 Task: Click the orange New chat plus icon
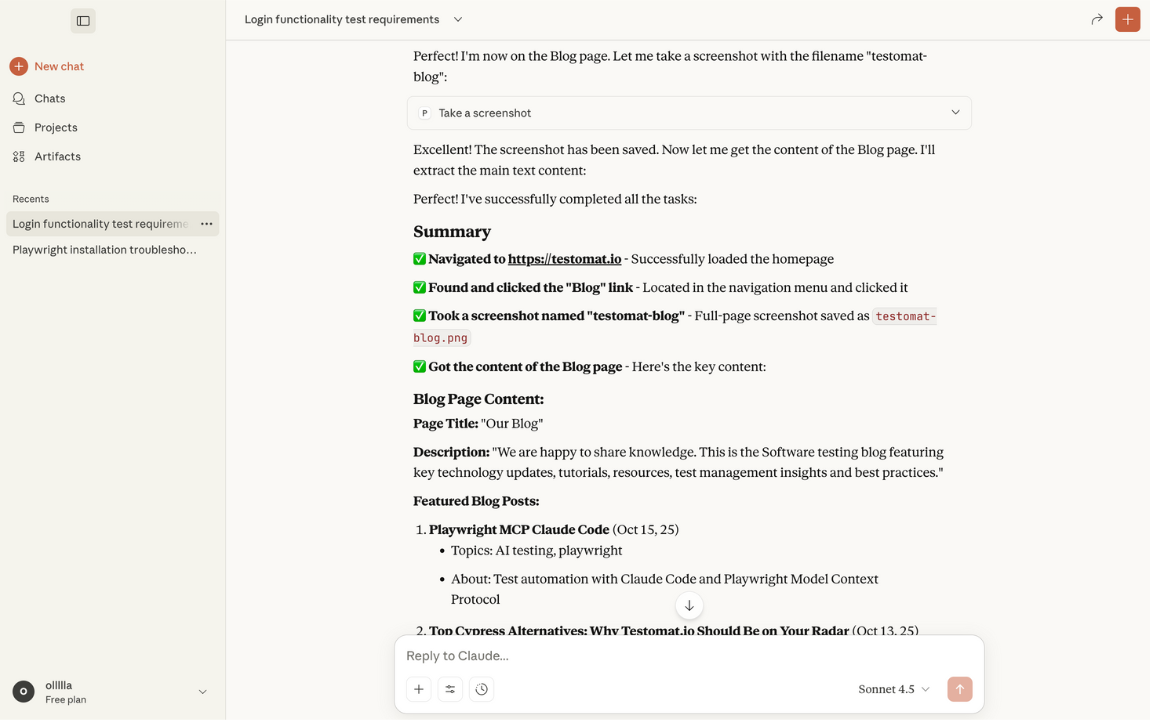[19, 66]
